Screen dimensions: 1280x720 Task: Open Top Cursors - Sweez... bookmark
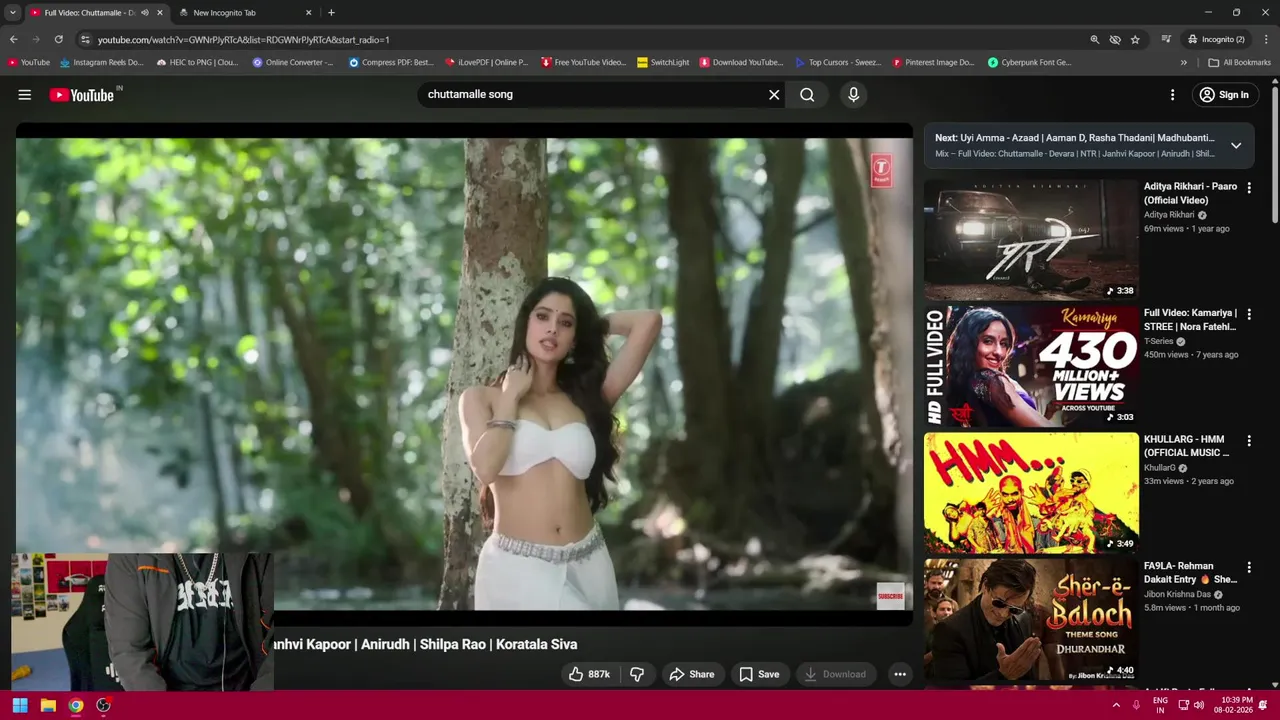click(838, 62)
